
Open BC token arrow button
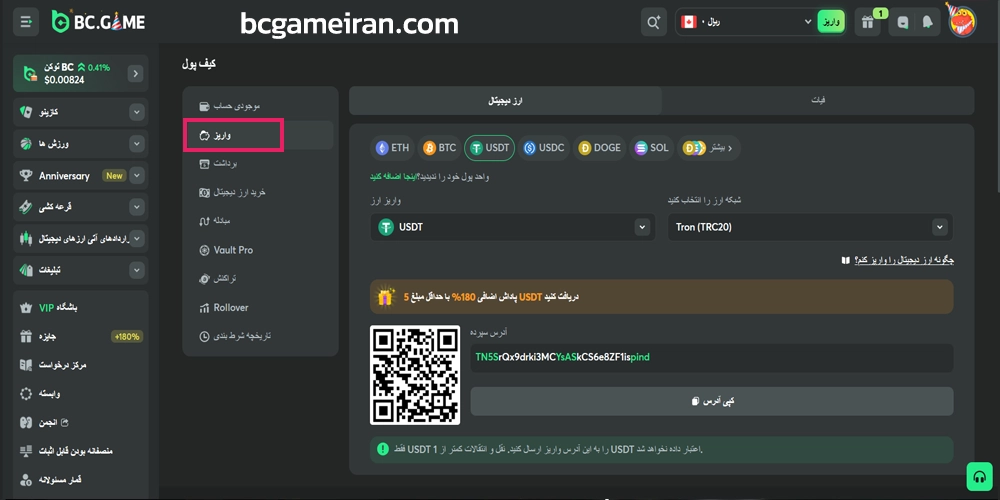click(135, 74)
